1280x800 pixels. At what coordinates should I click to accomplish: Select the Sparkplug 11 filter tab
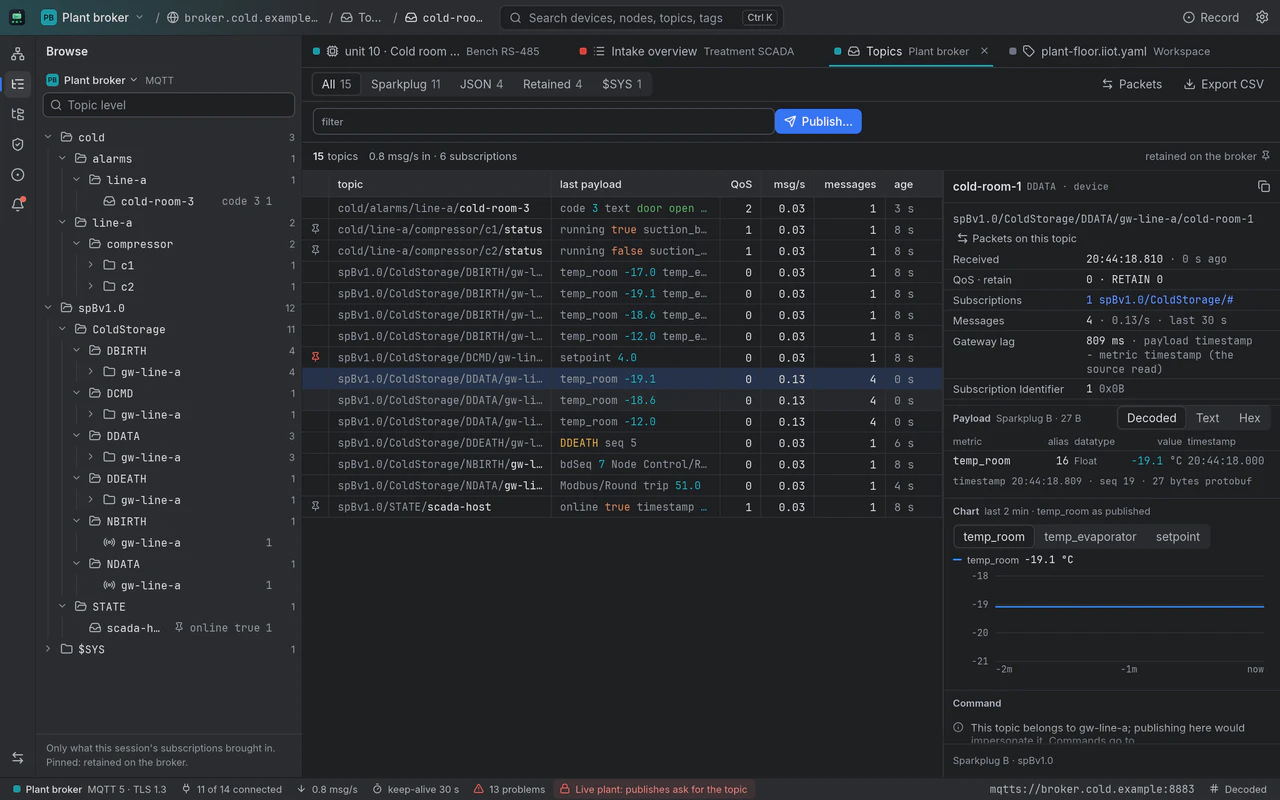coord(405,84)
